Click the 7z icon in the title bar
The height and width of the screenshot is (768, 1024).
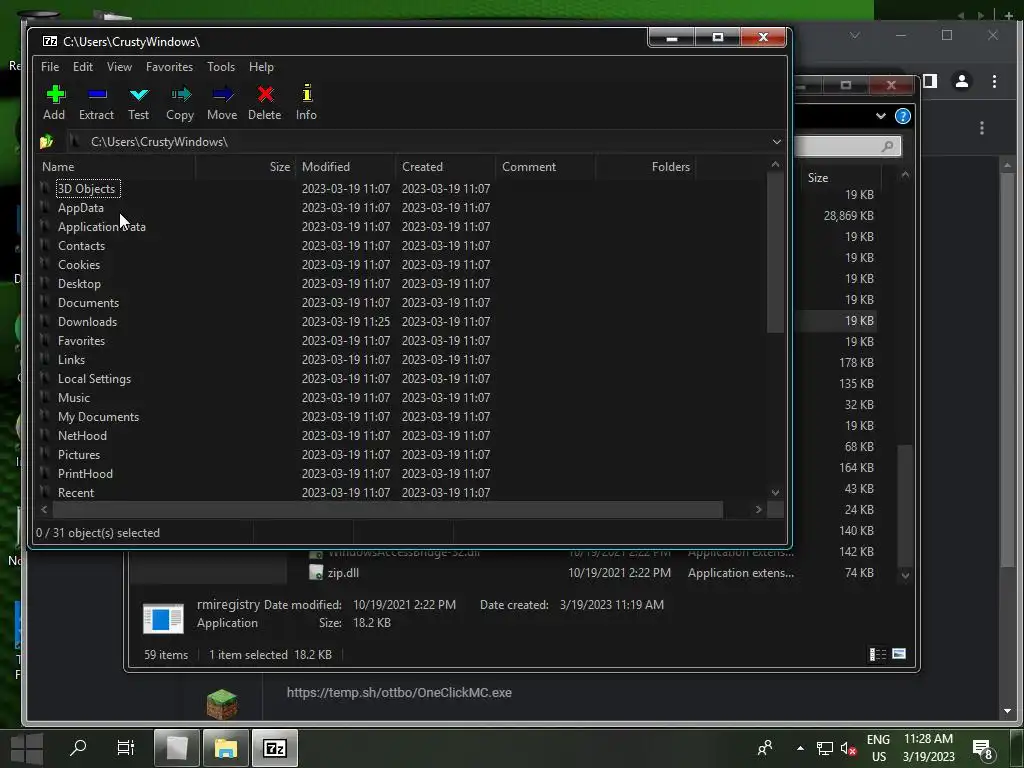click(50, 41)
